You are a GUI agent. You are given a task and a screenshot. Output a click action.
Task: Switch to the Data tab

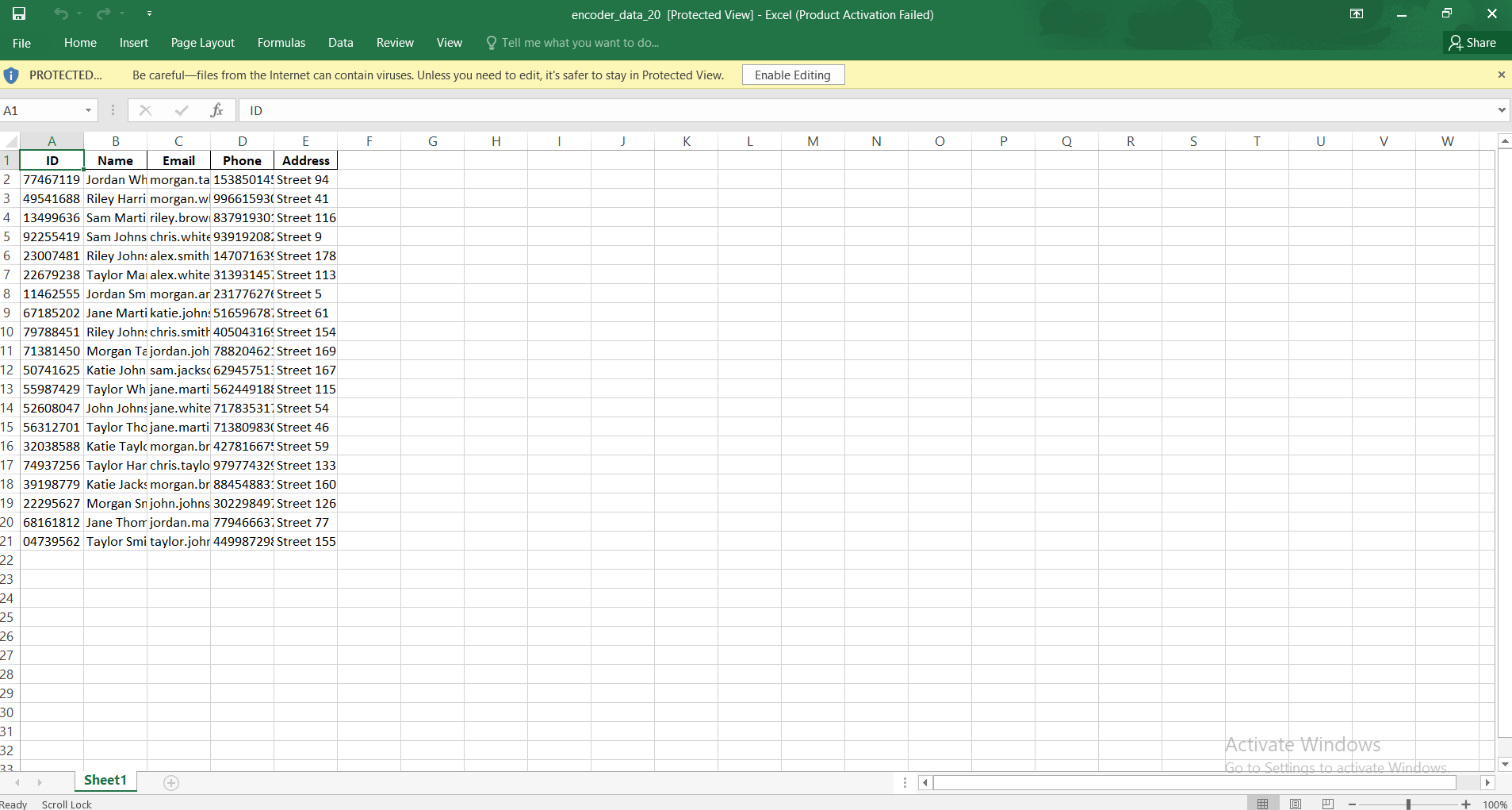tap(341, 43)
